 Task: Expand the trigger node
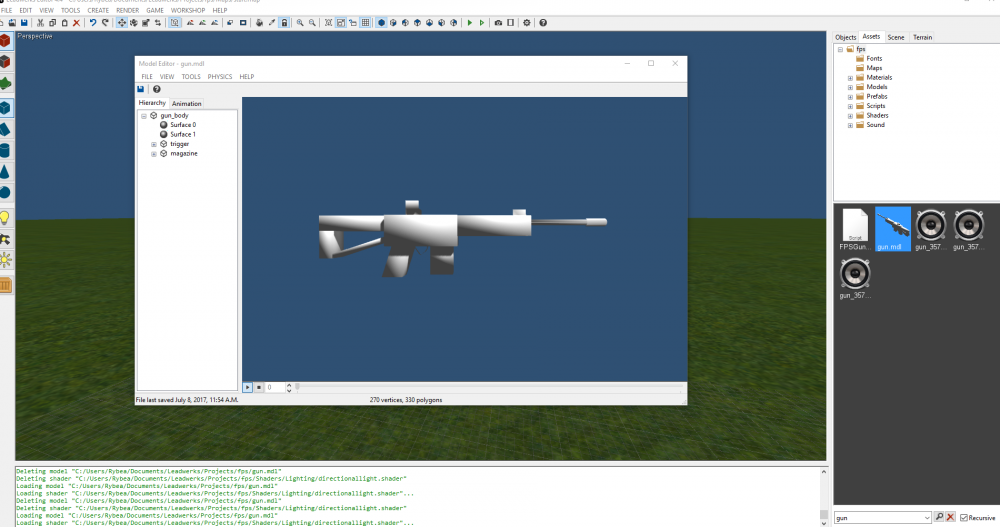154,144
